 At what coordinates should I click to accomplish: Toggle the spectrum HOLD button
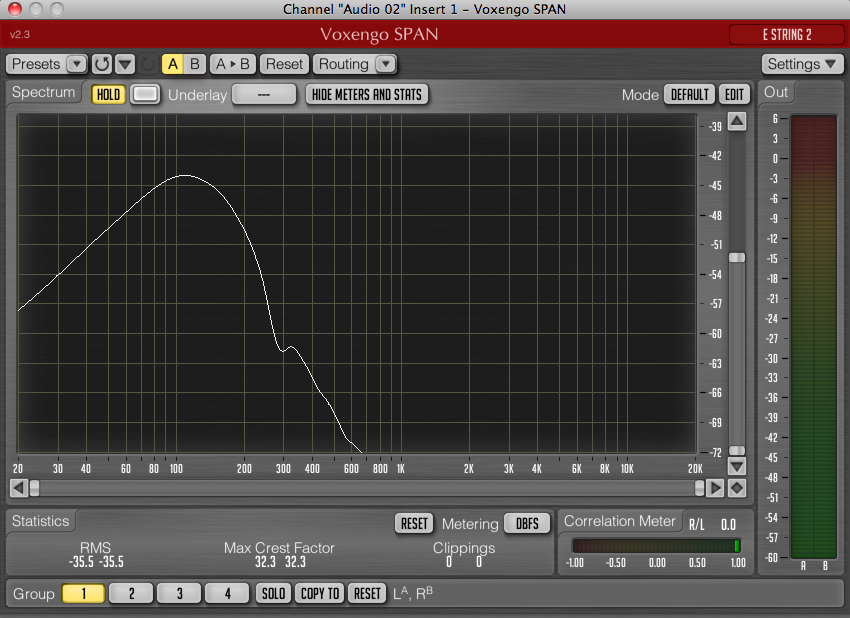coord(108,94)
